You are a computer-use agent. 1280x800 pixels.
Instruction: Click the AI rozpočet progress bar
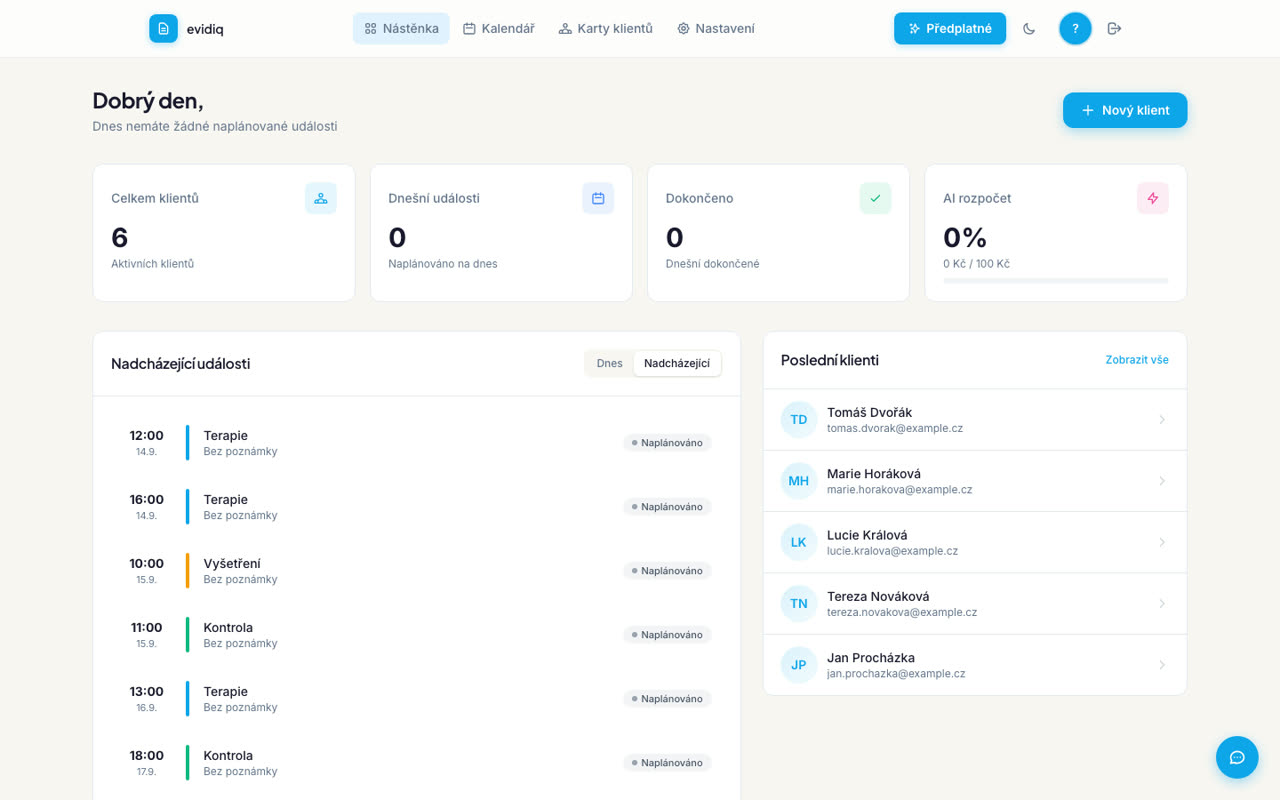coord(1056,281)
